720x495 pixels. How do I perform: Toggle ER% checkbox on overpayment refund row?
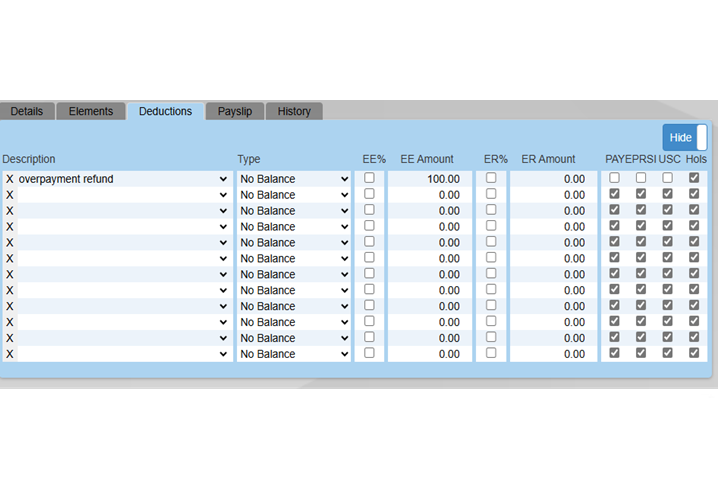coord(490,178)
